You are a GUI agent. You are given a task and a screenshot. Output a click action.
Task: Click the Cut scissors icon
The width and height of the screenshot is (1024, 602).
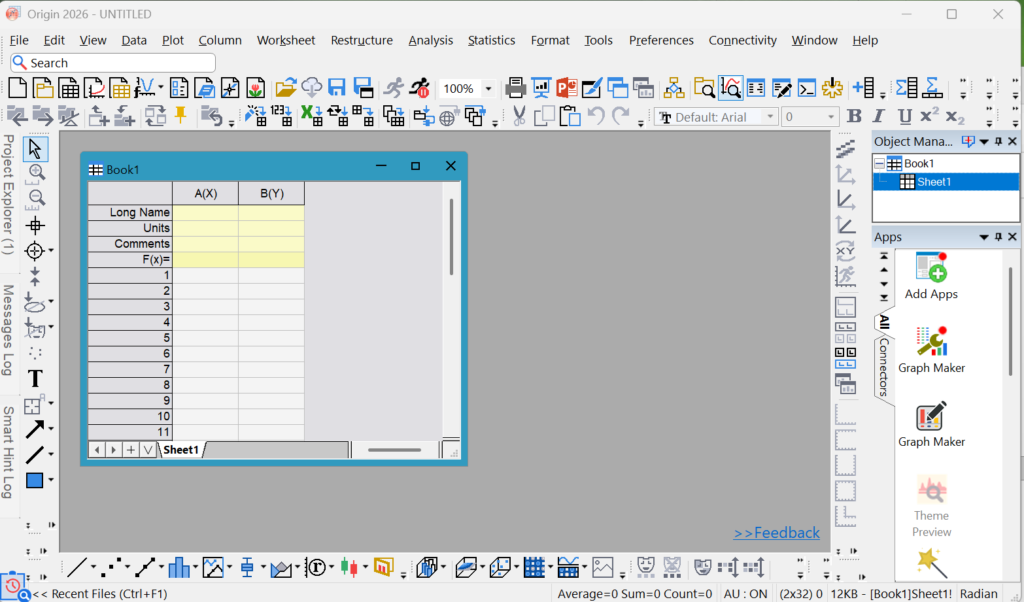(519, 116)
